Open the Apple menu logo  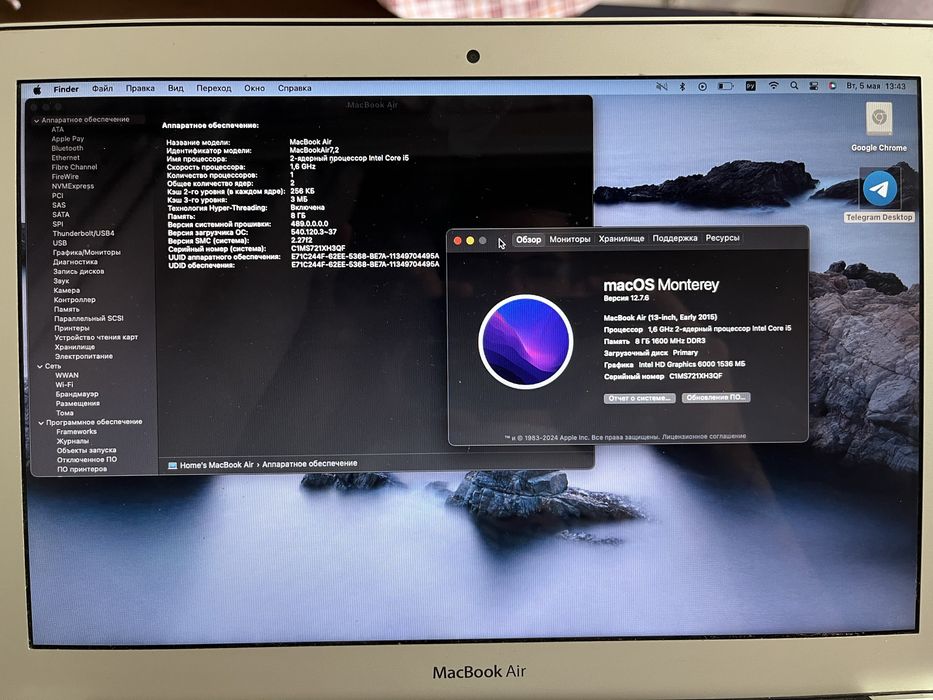coord(37,89)
